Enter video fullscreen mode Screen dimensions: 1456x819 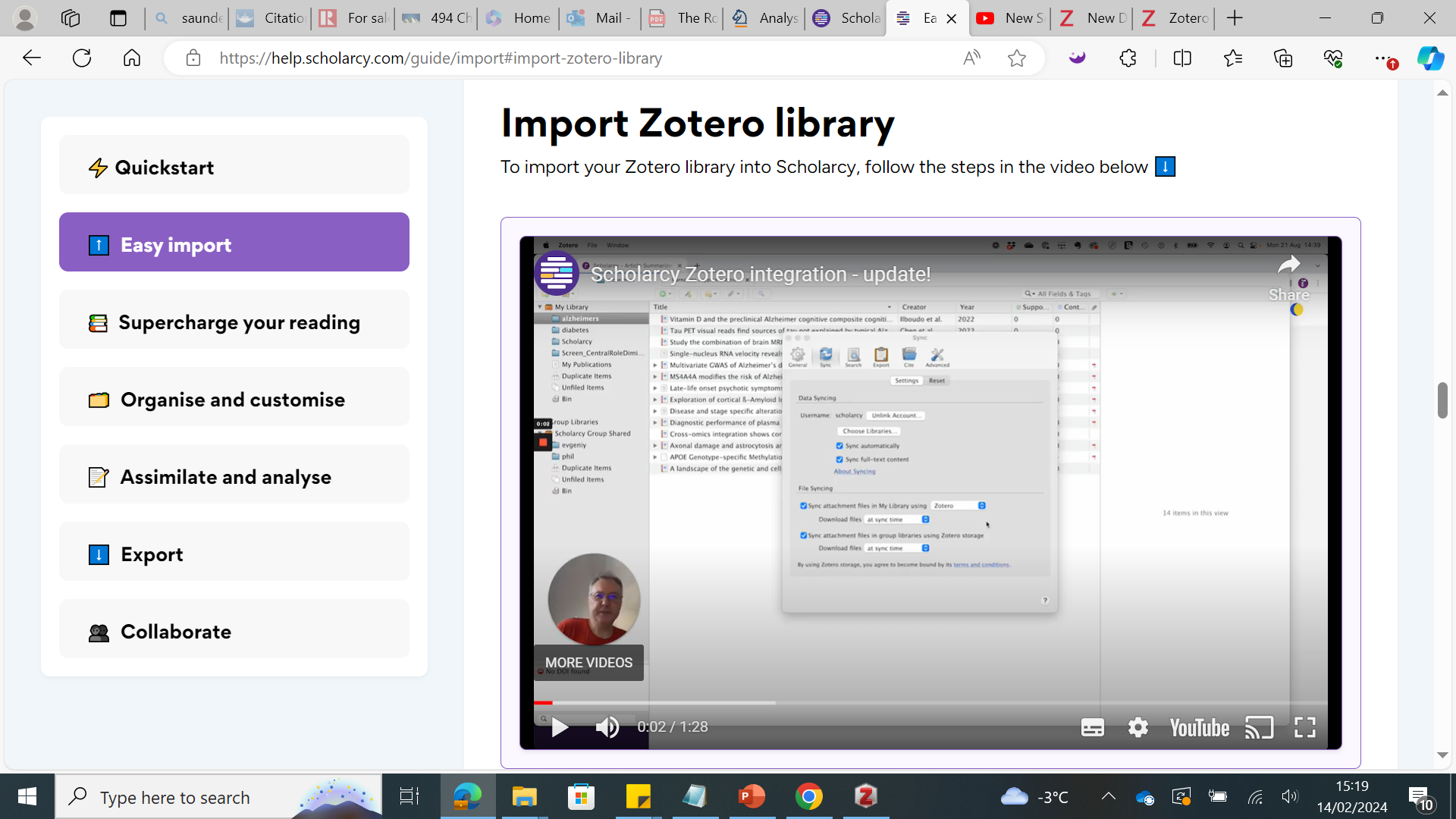click(x=1304, y=727)
